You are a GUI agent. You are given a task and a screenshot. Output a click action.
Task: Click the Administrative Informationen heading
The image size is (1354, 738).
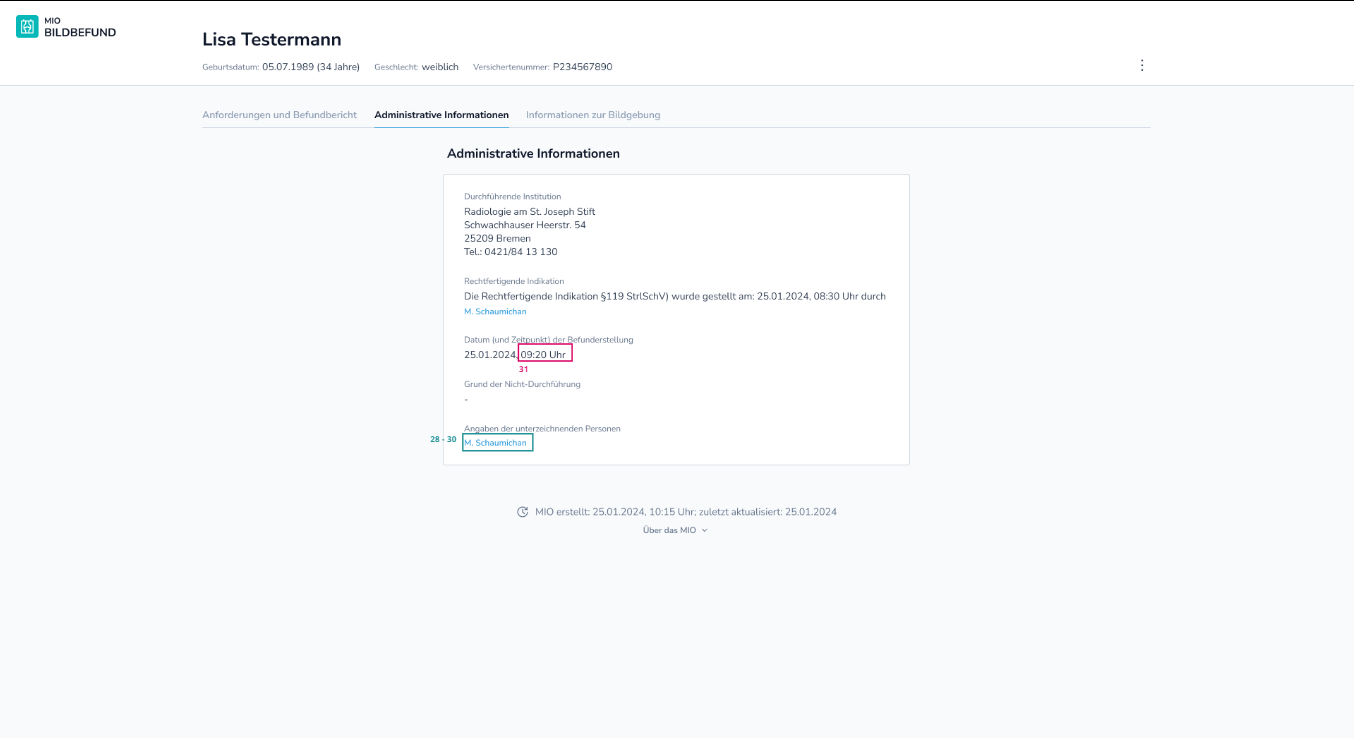coord(533,154)
